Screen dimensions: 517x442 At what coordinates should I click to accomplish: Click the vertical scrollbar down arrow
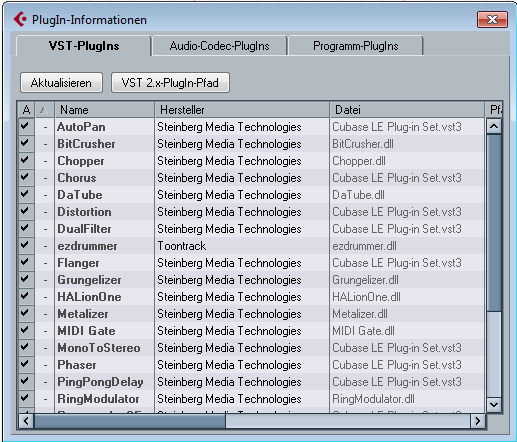(x=494, y=405)
